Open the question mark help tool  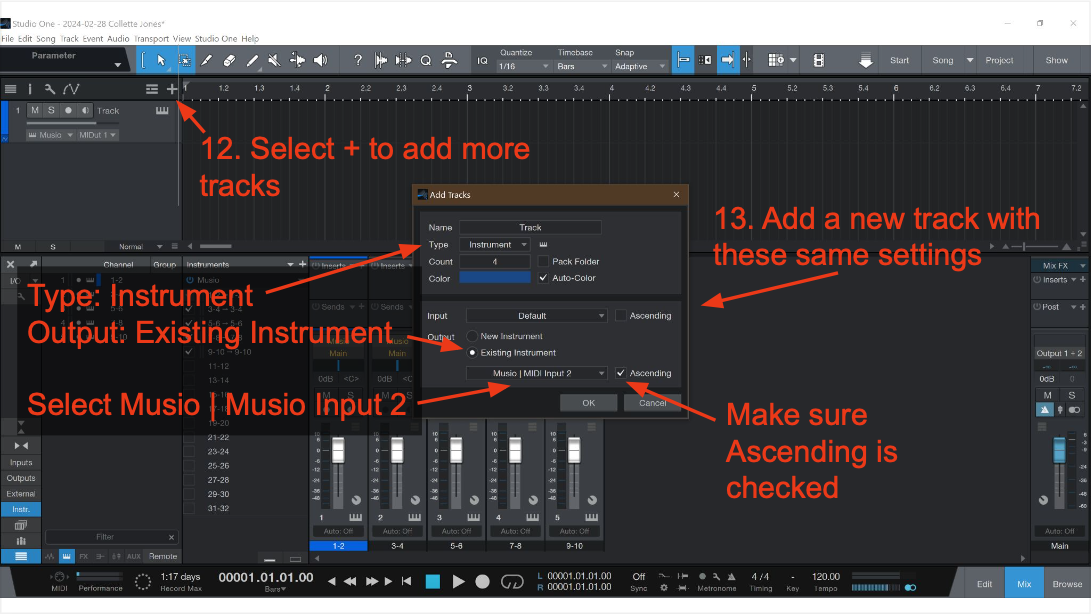coord(358,61)
